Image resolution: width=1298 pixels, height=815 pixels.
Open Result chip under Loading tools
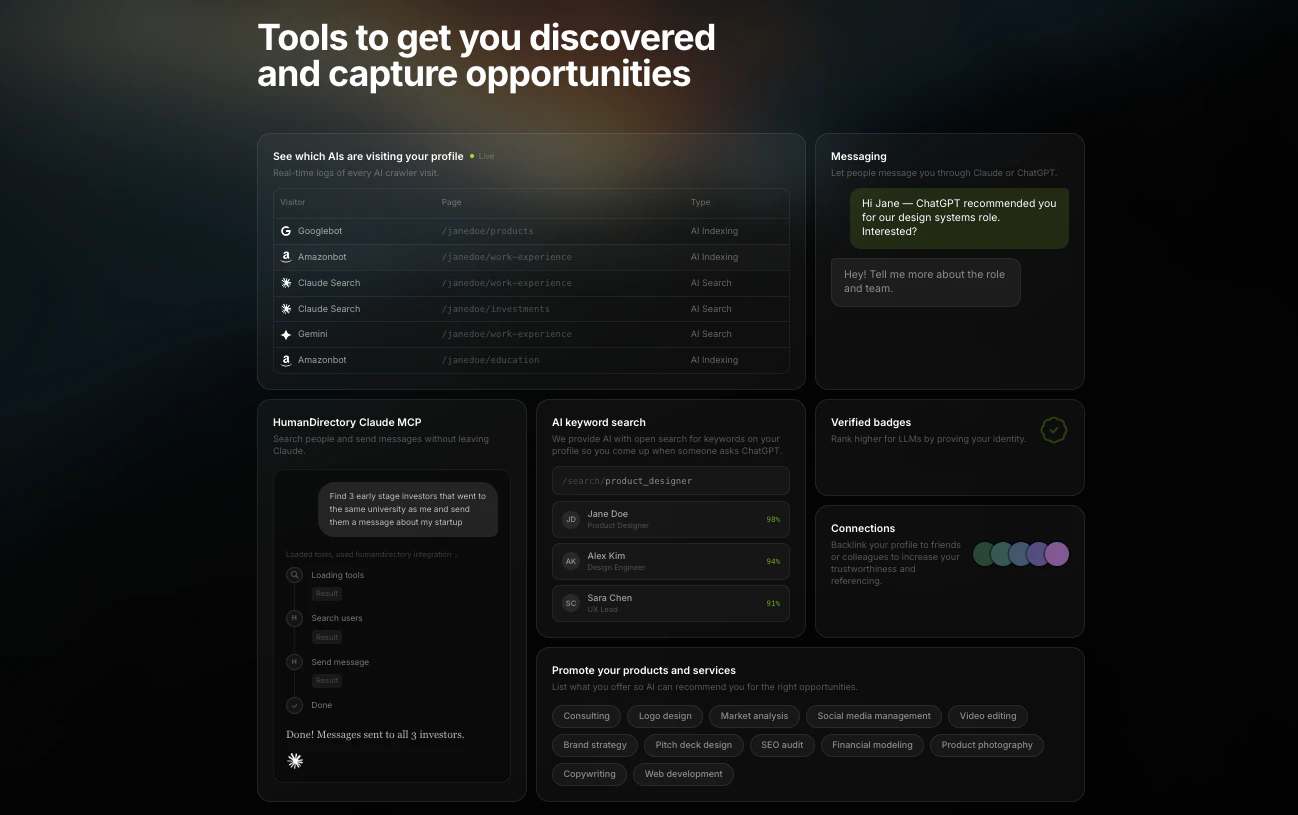pos(326,594)
